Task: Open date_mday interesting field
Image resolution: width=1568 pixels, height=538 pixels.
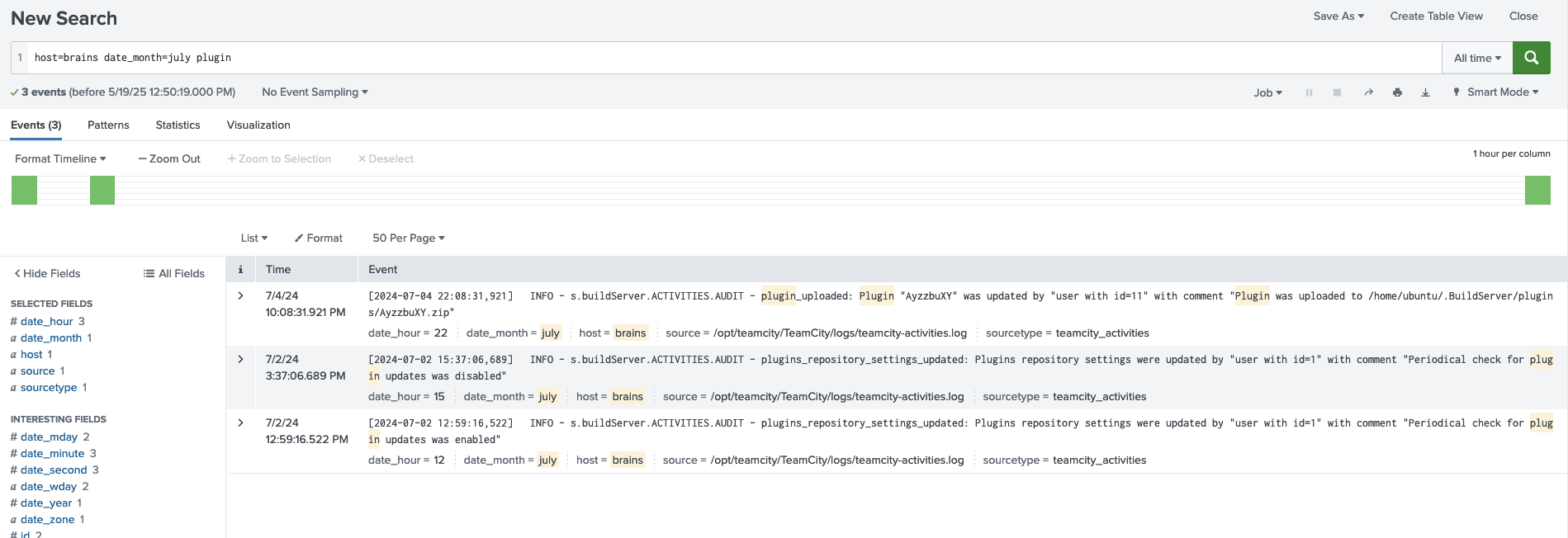Action: tap(49, 437)
